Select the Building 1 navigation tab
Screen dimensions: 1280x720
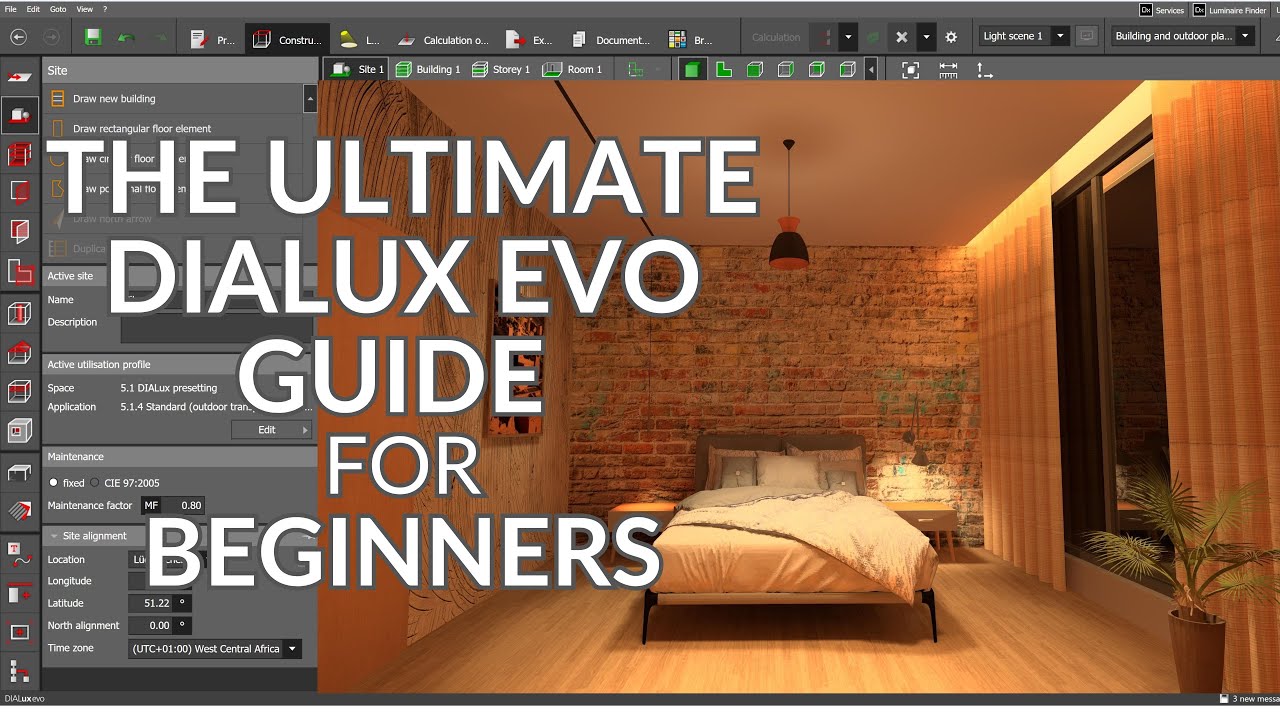428,69
